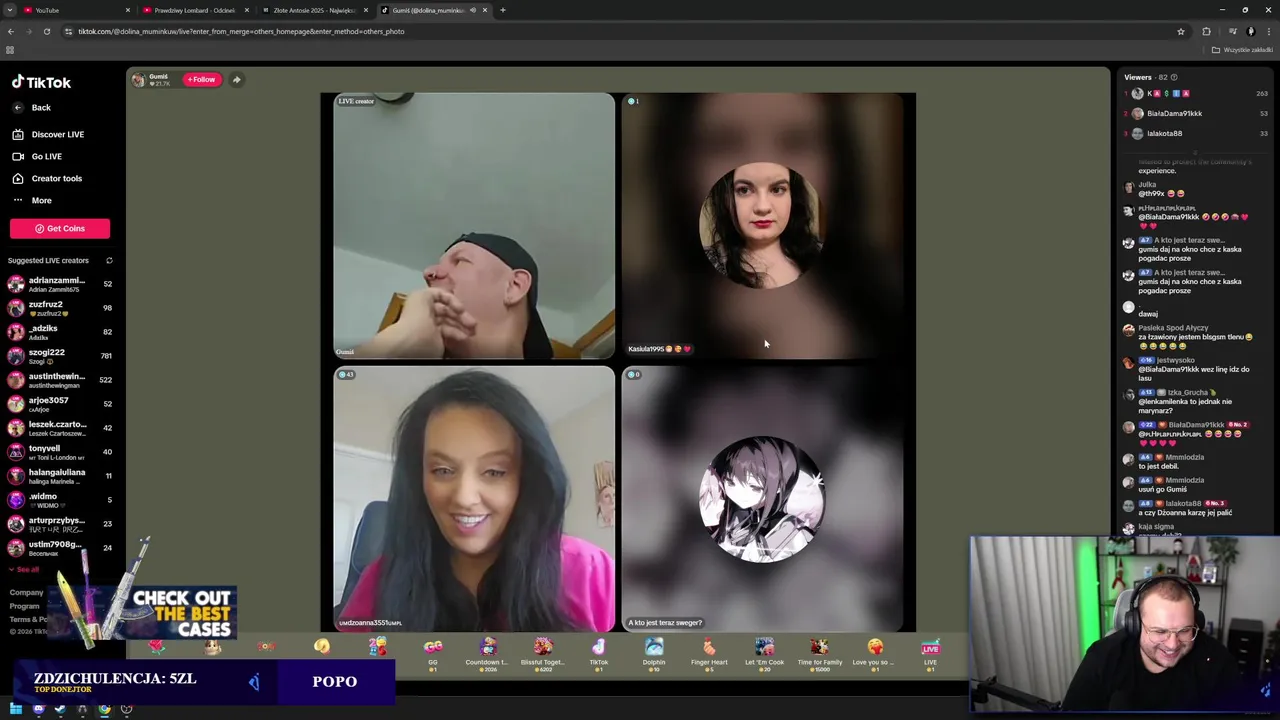Screen dimensions: 1280x720
Task: Go back in browser history
Action: coord(11,31)
